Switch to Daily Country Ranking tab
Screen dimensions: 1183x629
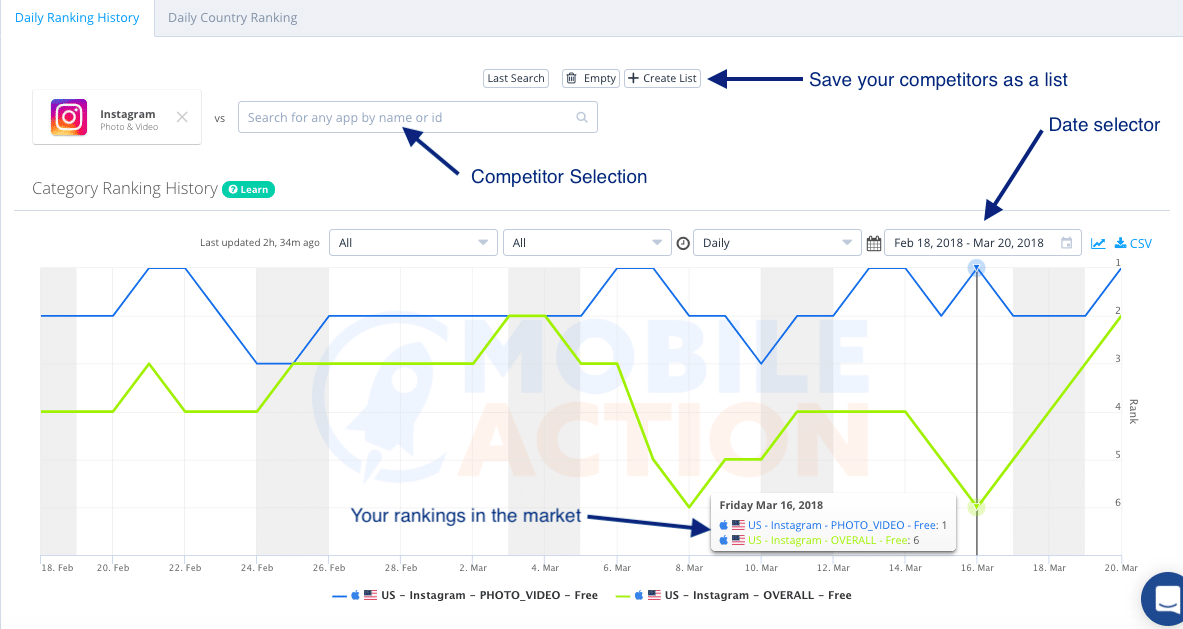[232, 18]
